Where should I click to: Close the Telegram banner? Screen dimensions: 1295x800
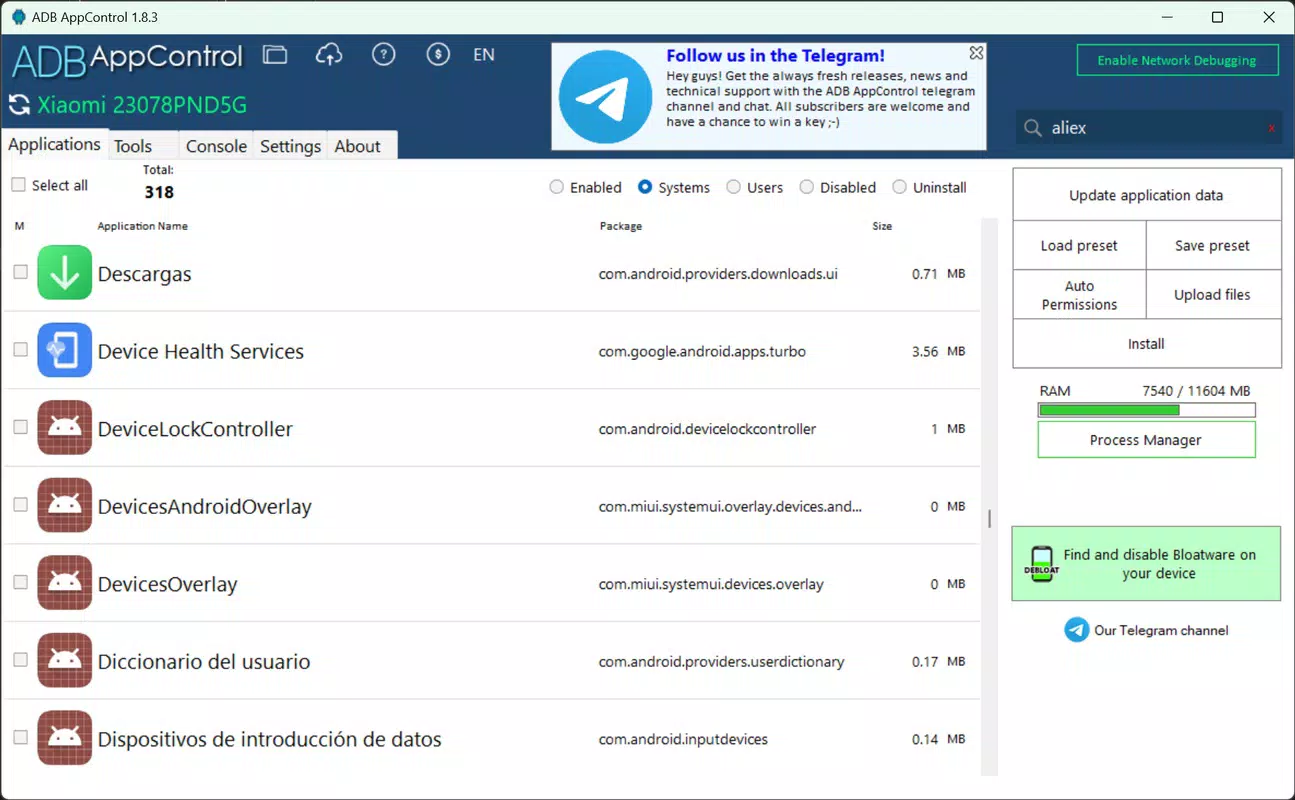(x=976, y=52)
